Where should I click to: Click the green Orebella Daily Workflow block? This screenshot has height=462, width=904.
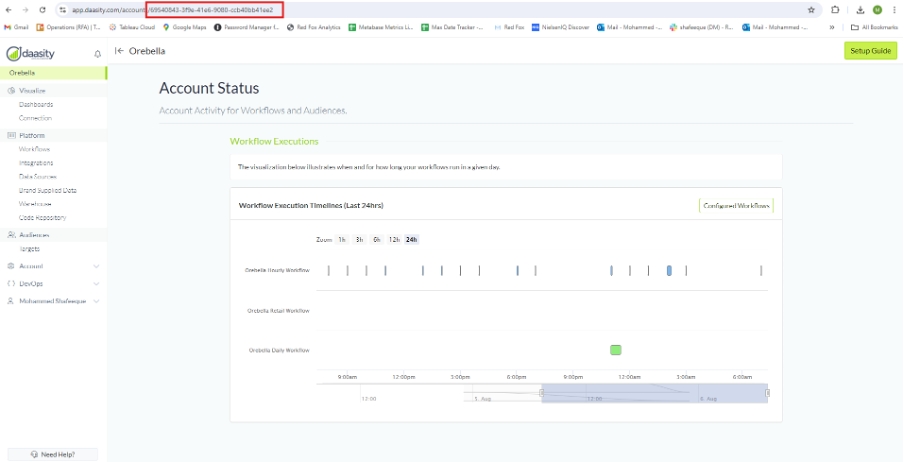click(616, 350)
